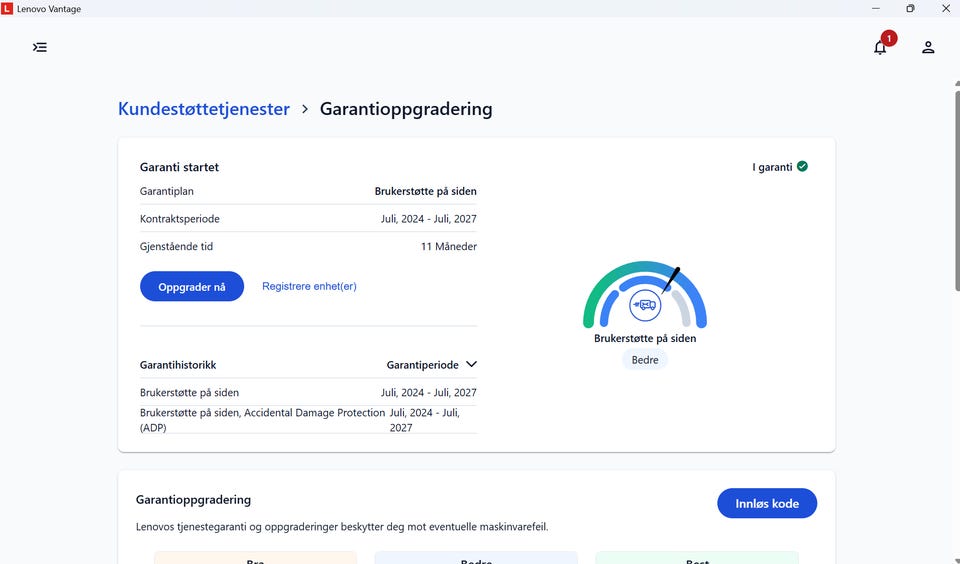Click the Lenovos tjenestegaranti description text

pos(342,527)
